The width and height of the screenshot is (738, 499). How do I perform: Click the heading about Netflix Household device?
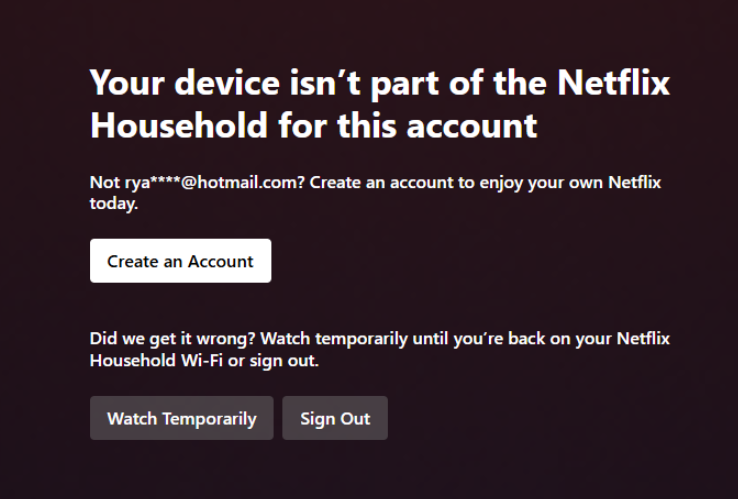379,104
